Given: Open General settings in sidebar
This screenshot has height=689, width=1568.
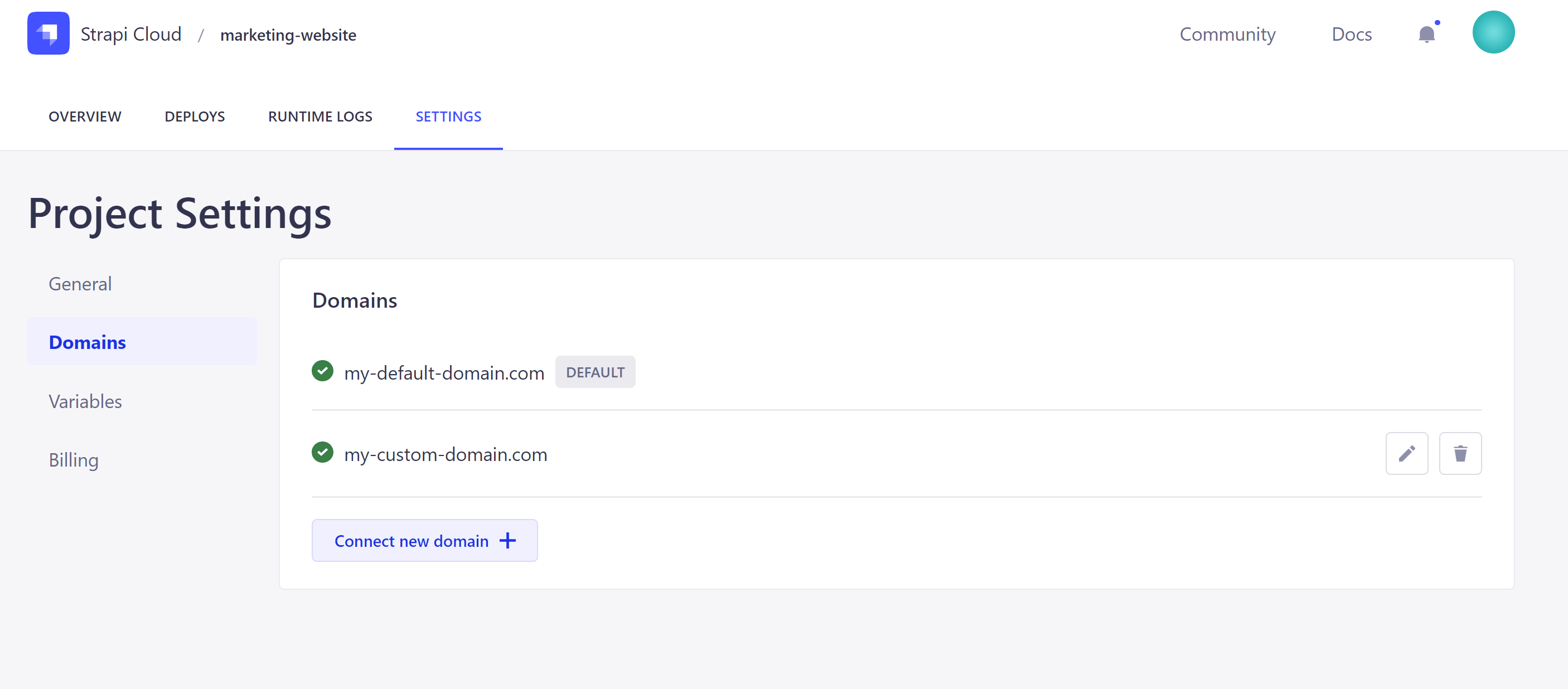Looking at the screenshot, I should coord(80,284).
